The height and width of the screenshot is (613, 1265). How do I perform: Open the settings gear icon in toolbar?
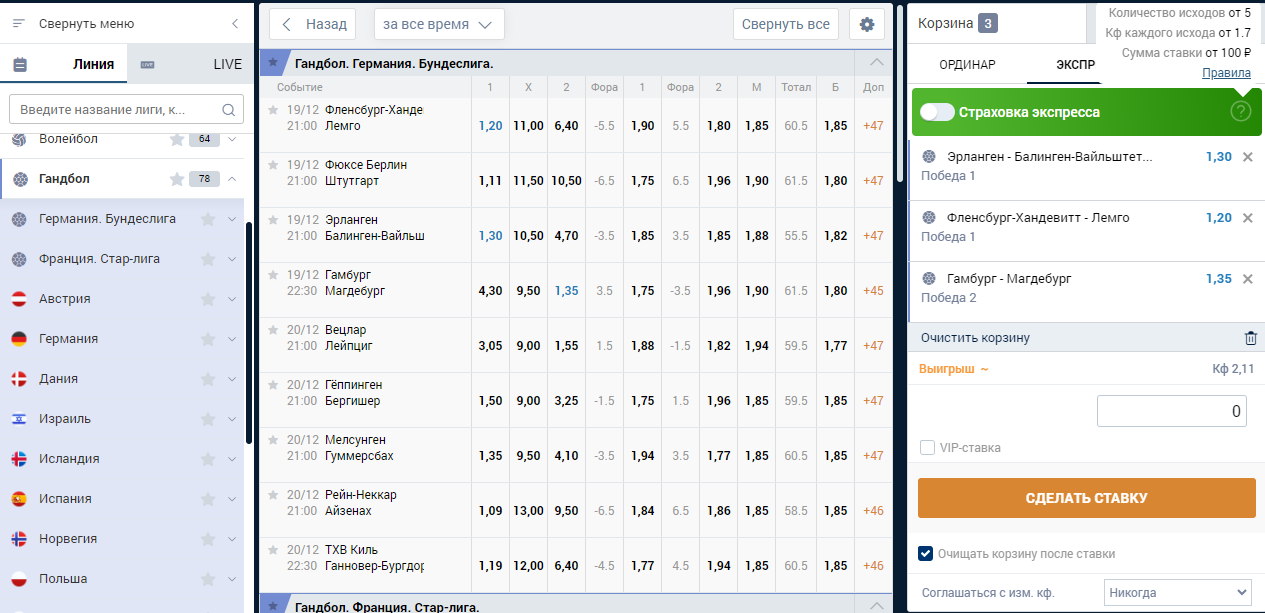pyautogui.click(x=866, y=24)
